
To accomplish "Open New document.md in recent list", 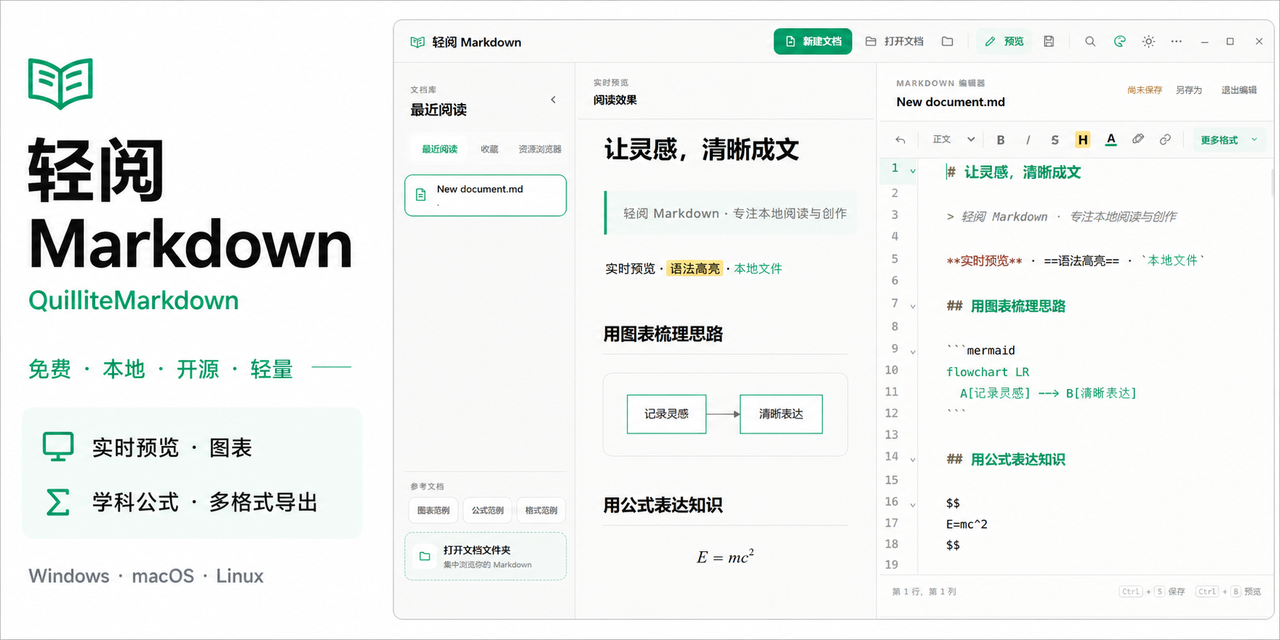I will click(x=485, y=195).
